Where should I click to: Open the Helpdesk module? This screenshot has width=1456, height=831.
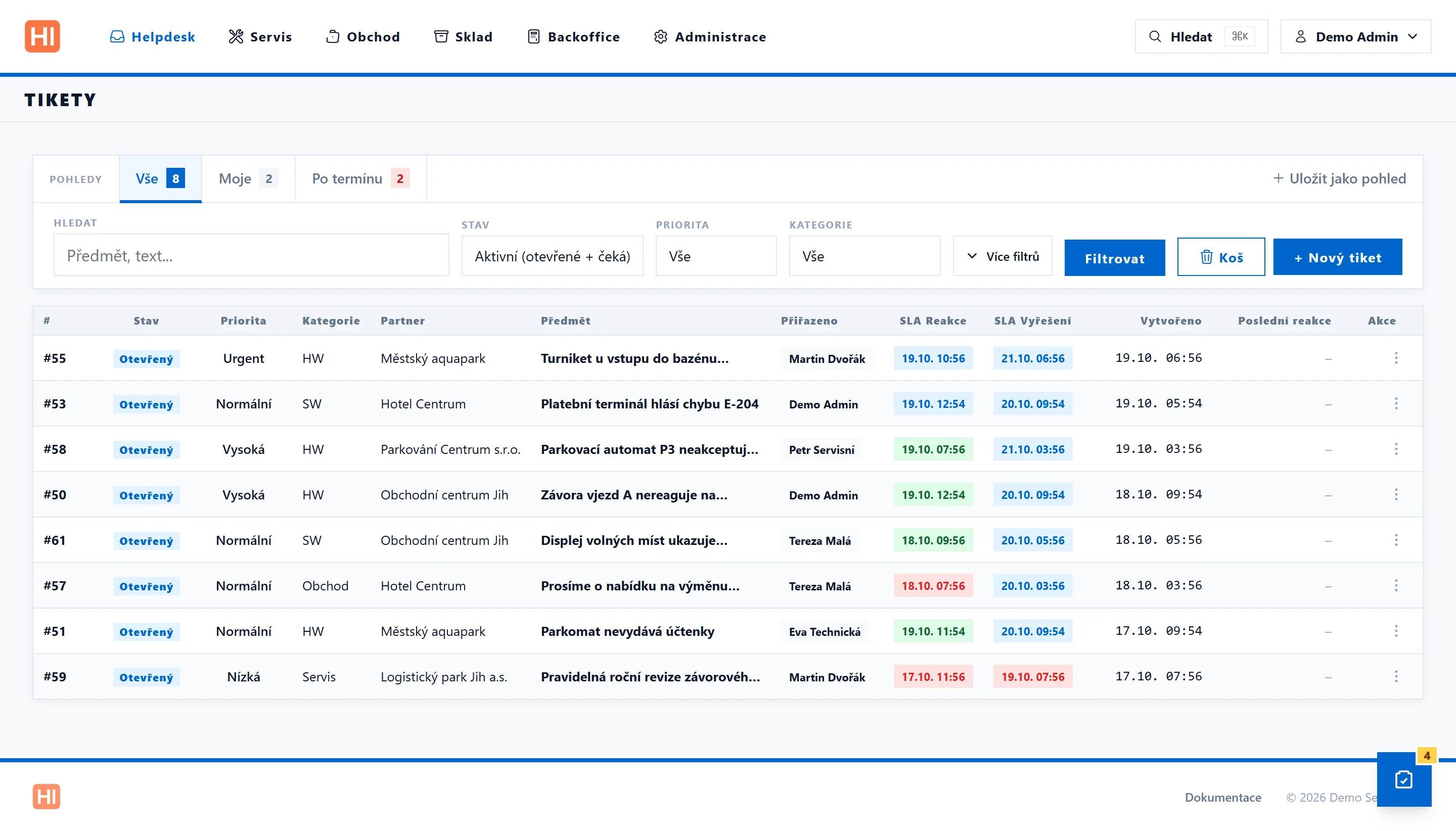click(152, 36)
